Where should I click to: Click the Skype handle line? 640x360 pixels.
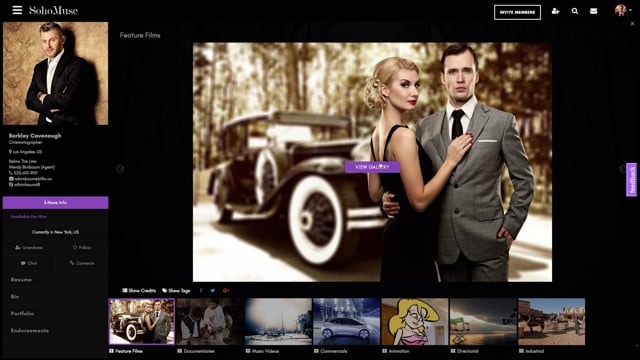(24, 184)
